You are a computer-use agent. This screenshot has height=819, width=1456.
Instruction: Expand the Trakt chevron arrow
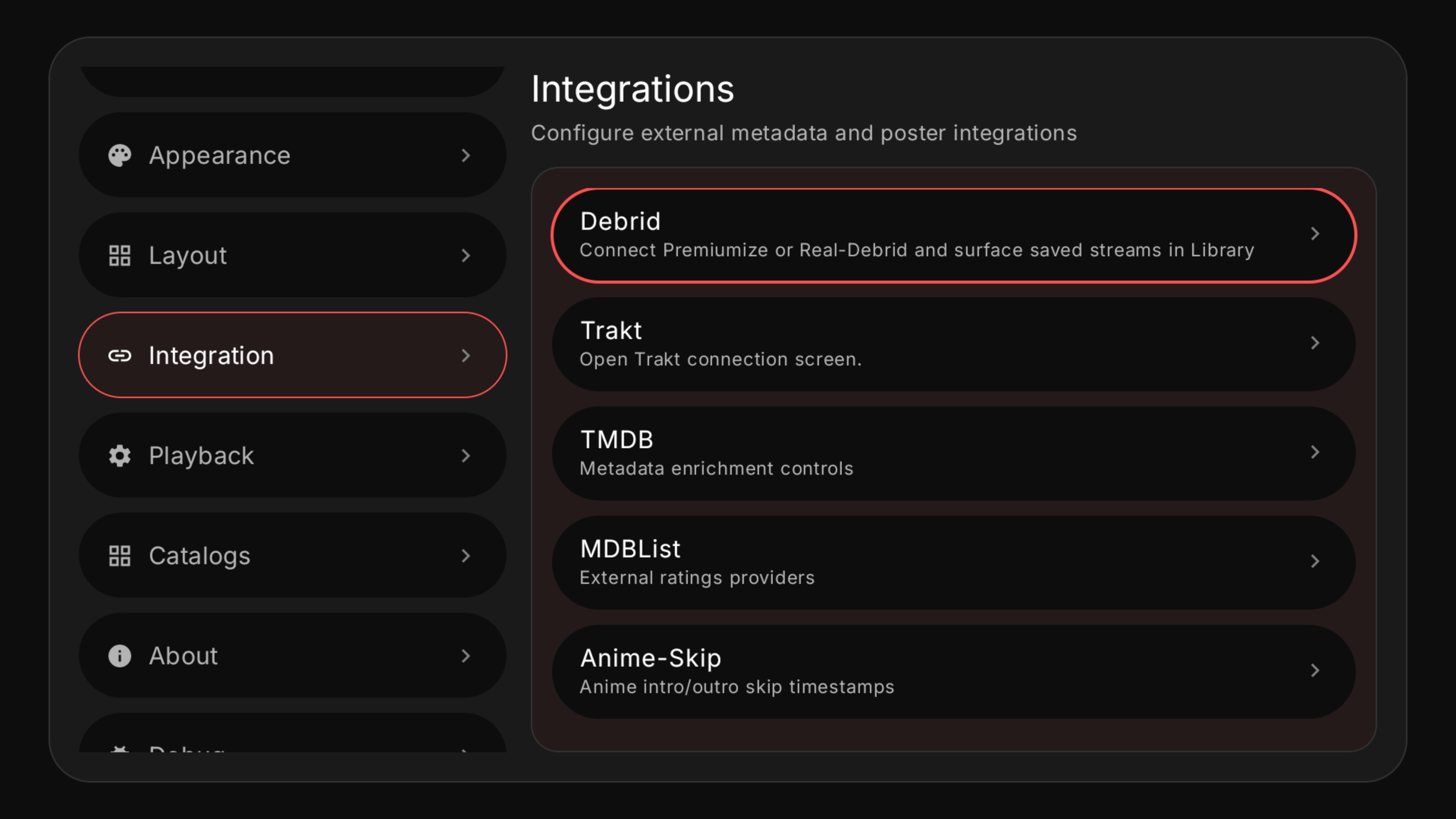1315,343
